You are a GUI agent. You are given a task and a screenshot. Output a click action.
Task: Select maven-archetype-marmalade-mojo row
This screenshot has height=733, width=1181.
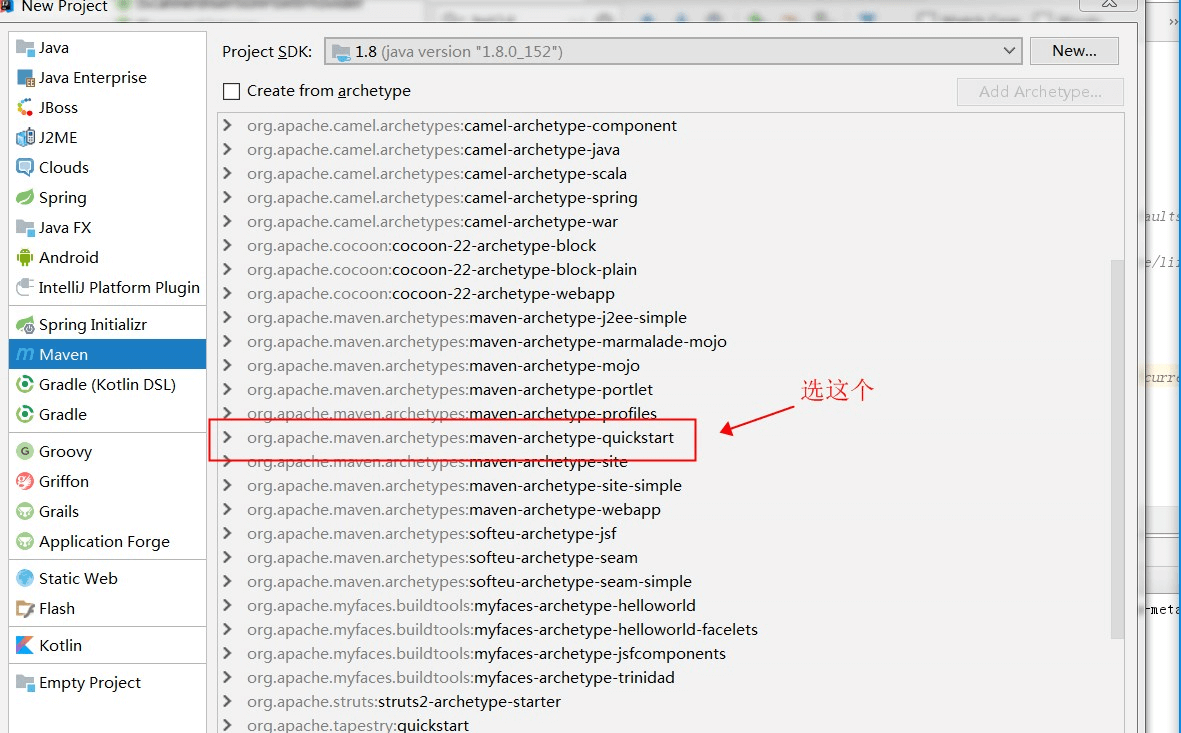pyautogui.click(x=666, y=342)
